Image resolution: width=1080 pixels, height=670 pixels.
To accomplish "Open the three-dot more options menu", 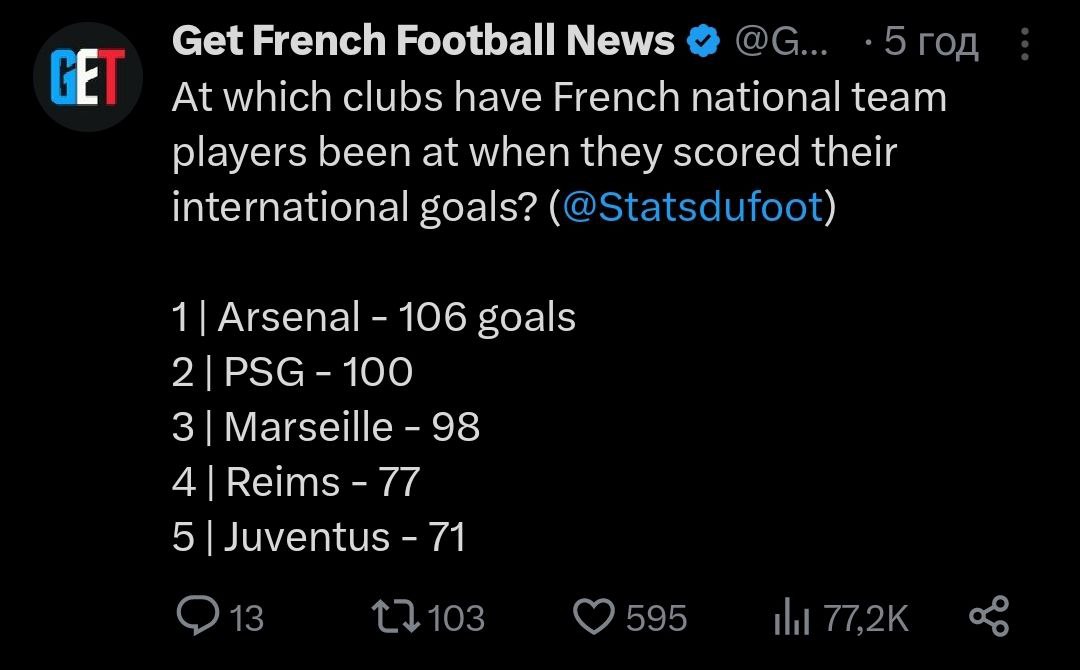I will pyautogui.click(x=1025, y=43).
